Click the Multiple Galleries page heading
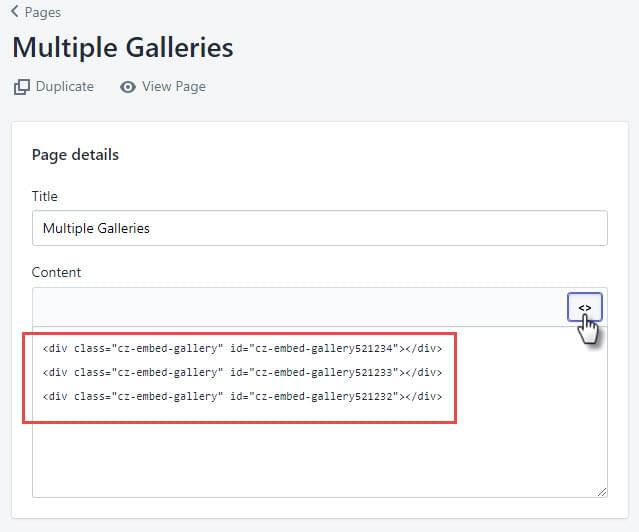639x532 pixels. point(123,48)
